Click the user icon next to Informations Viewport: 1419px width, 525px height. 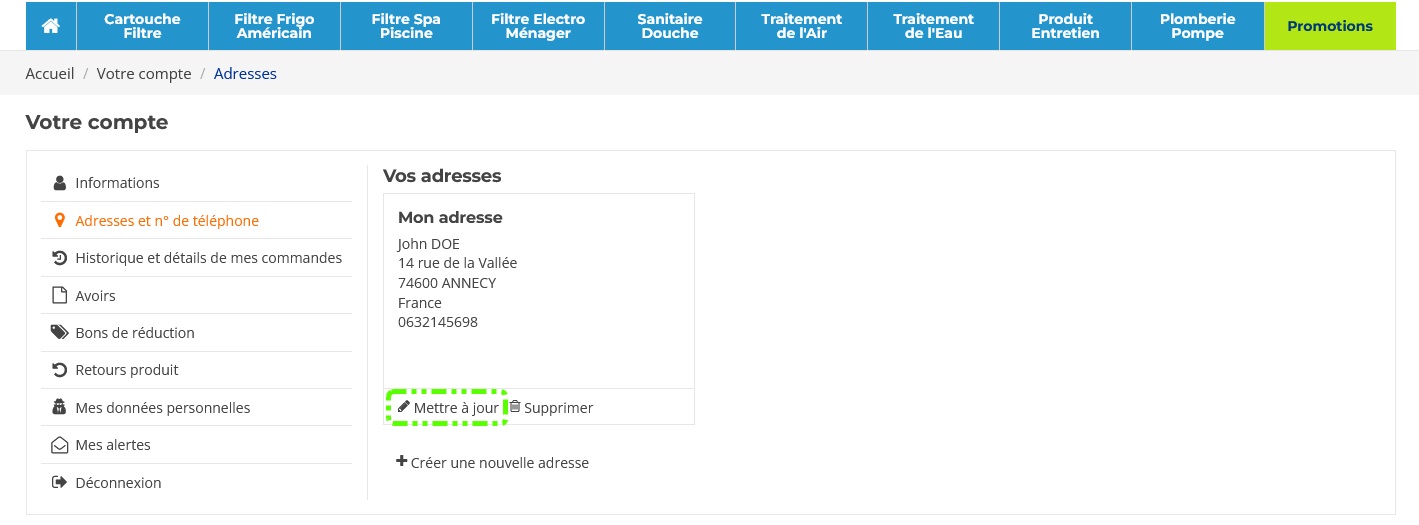(x=59, y=183)
